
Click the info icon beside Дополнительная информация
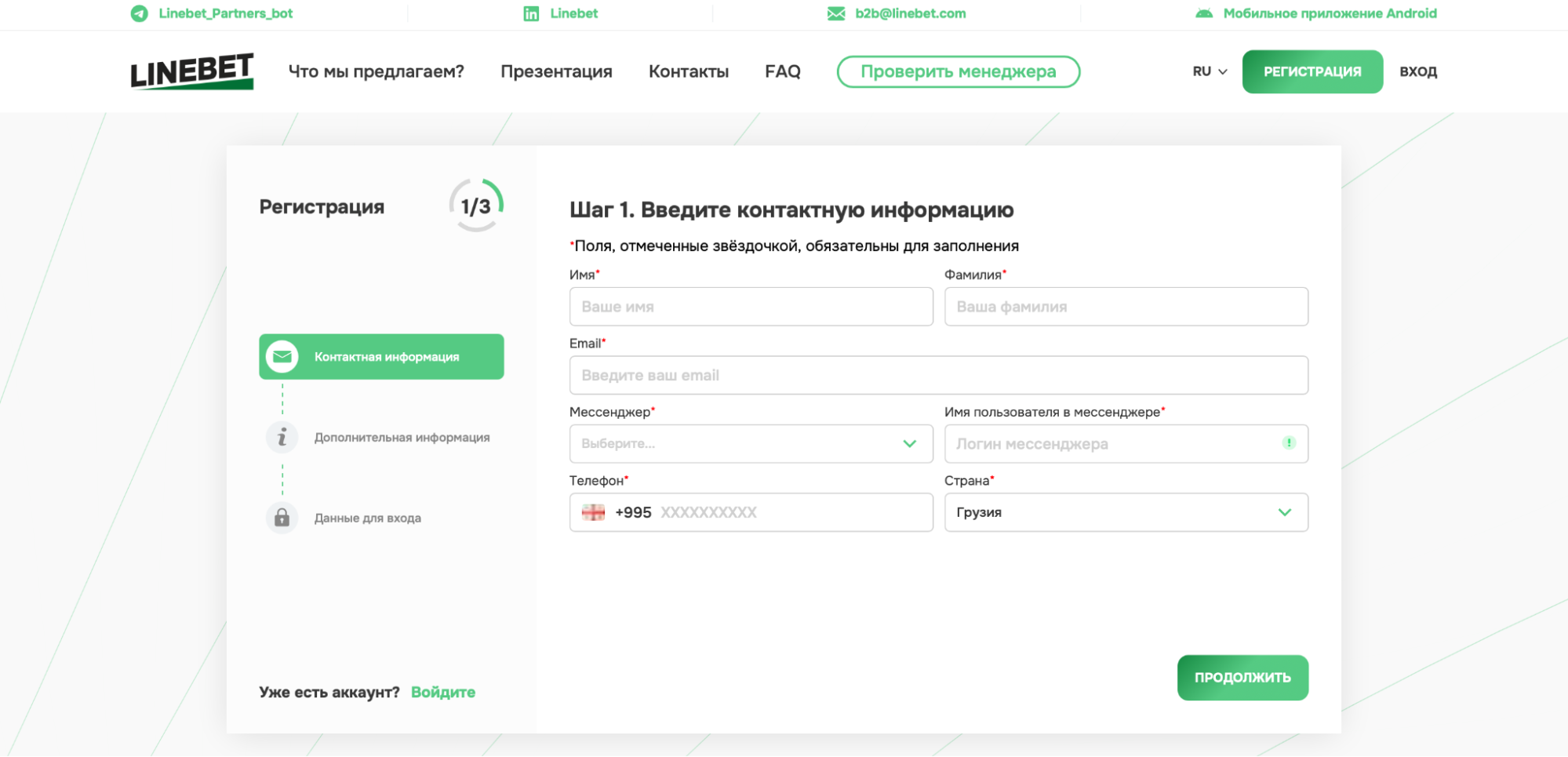(282, 437)
